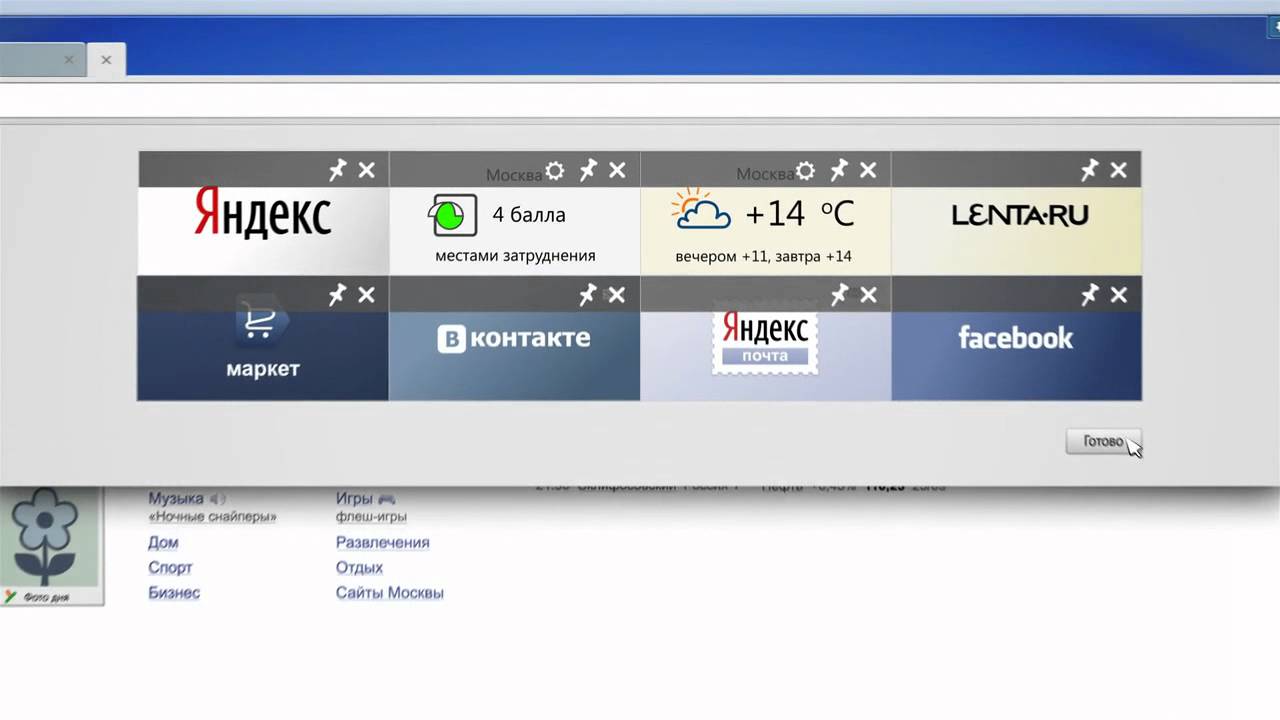Remove the Яндекс почта tile
Viewport: 1280px width, 720px height.
point(868,295)
